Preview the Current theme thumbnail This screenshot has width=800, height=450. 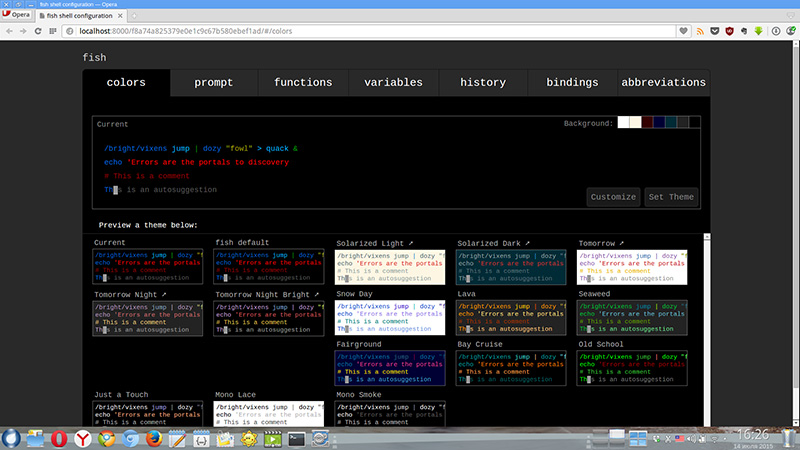pyautogui.click(x=147, y=266)
